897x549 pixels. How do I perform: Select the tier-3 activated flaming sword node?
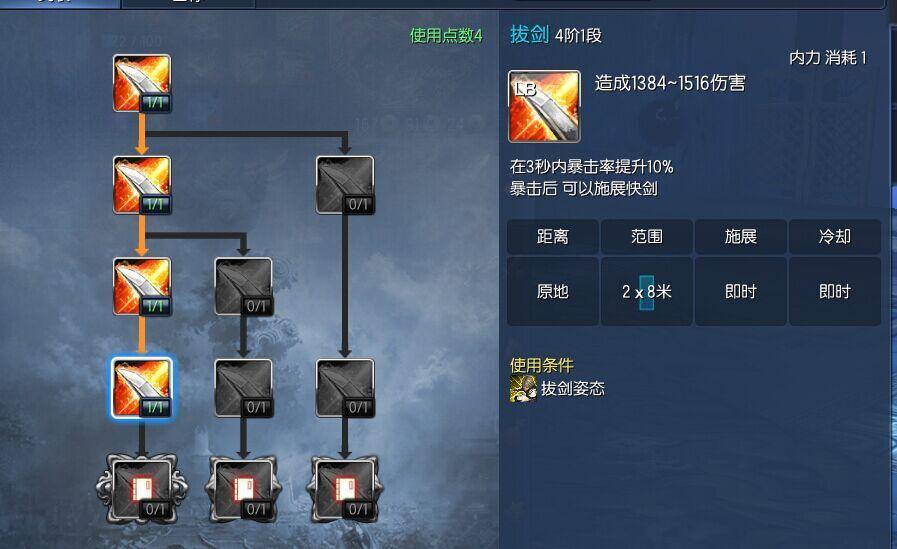click(x=142, y=287)
